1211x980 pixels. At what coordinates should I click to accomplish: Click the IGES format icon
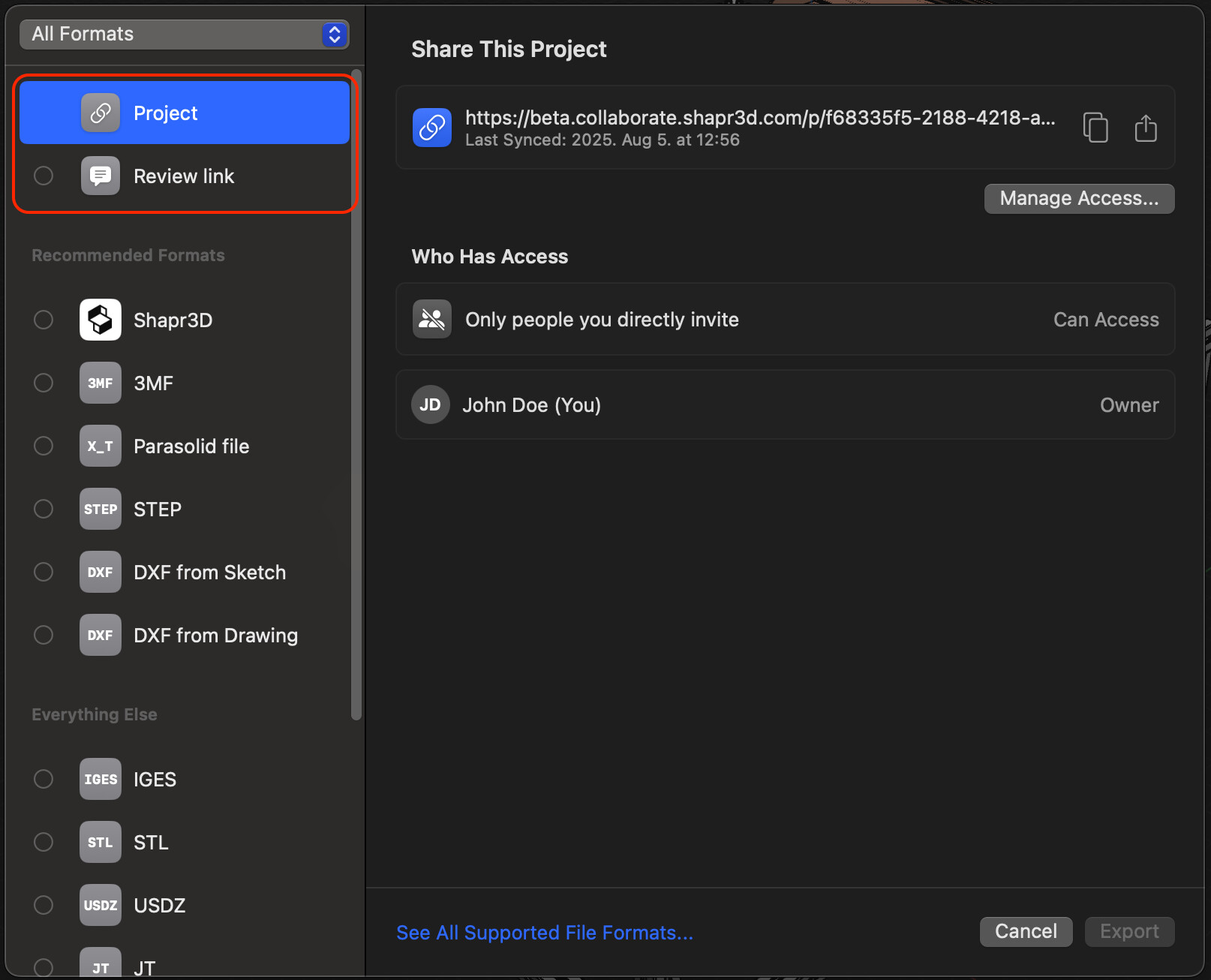[101, 779]
